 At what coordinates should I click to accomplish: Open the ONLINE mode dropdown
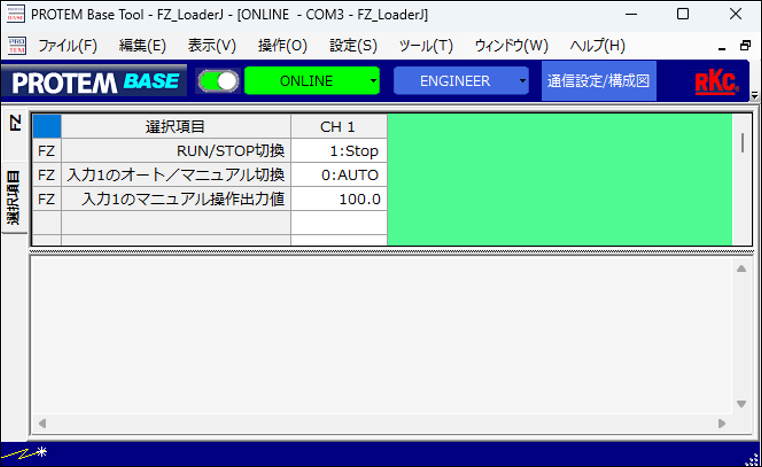tap(312, 81)
